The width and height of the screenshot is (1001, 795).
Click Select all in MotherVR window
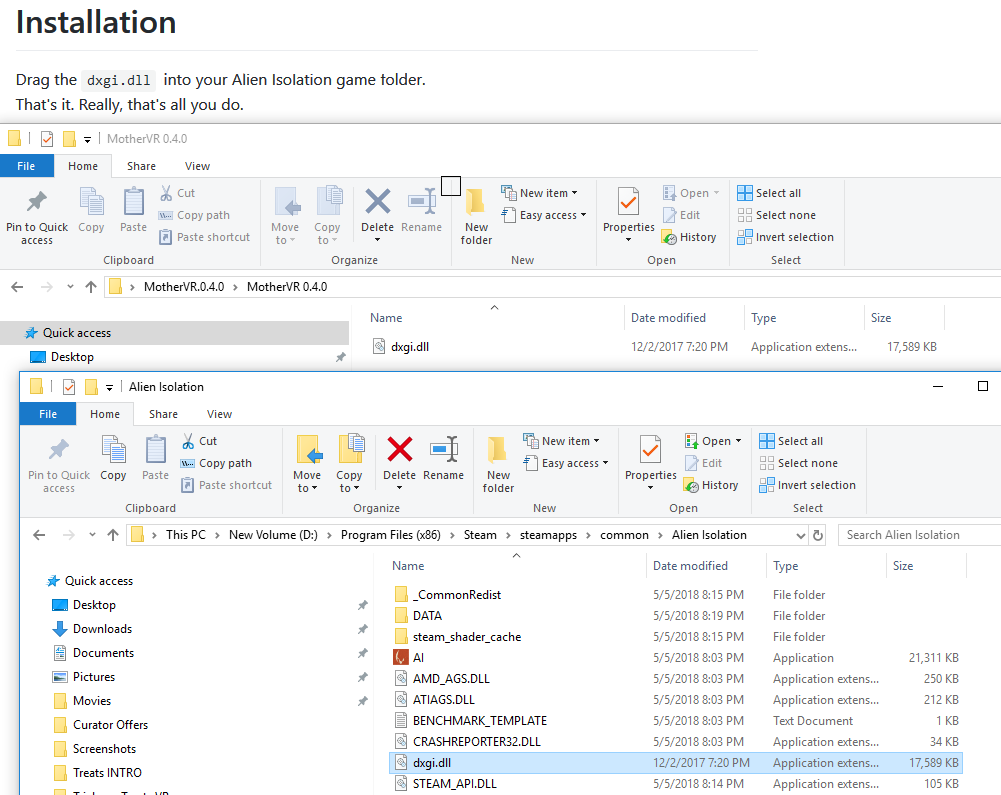pos(769,193)
